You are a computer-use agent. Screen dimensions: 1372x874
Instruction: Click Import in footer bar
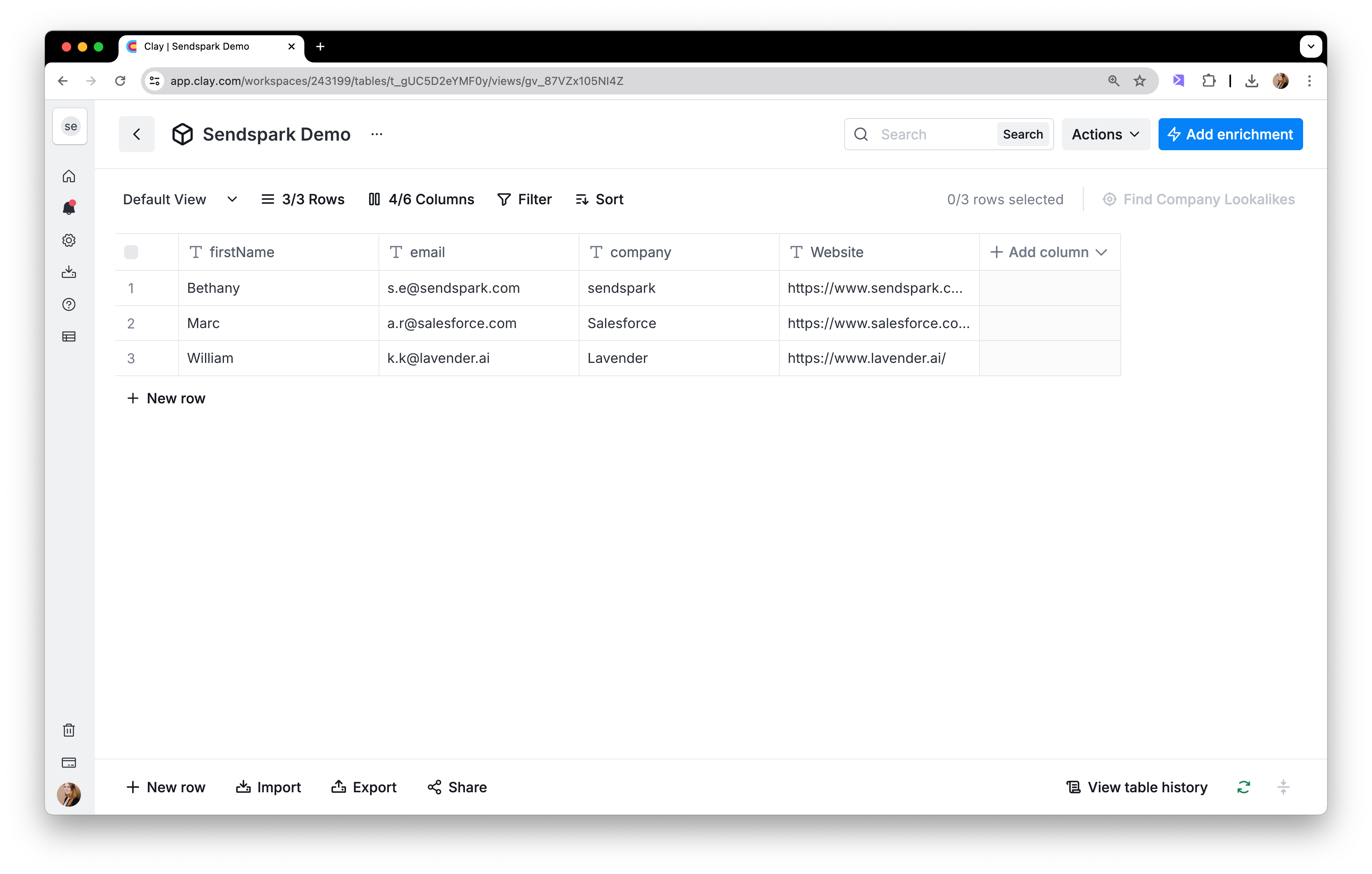pos(268,787)
